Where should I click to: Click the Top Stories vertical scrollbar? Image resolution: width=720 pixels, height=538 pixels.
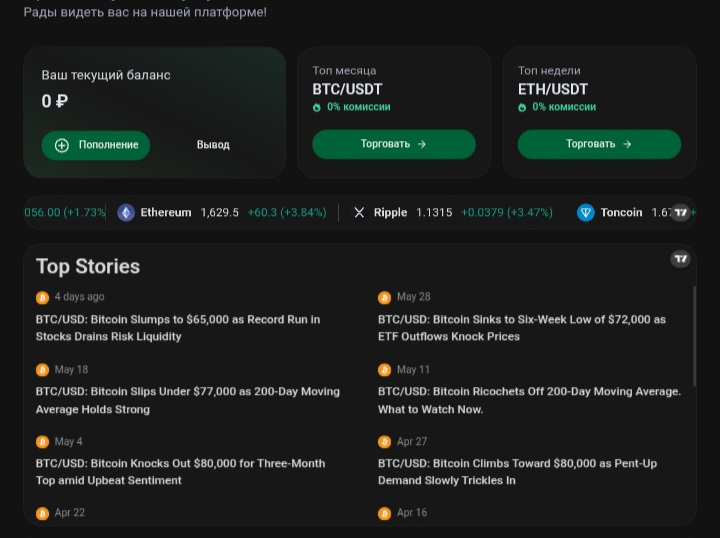(x=694, y=336)
